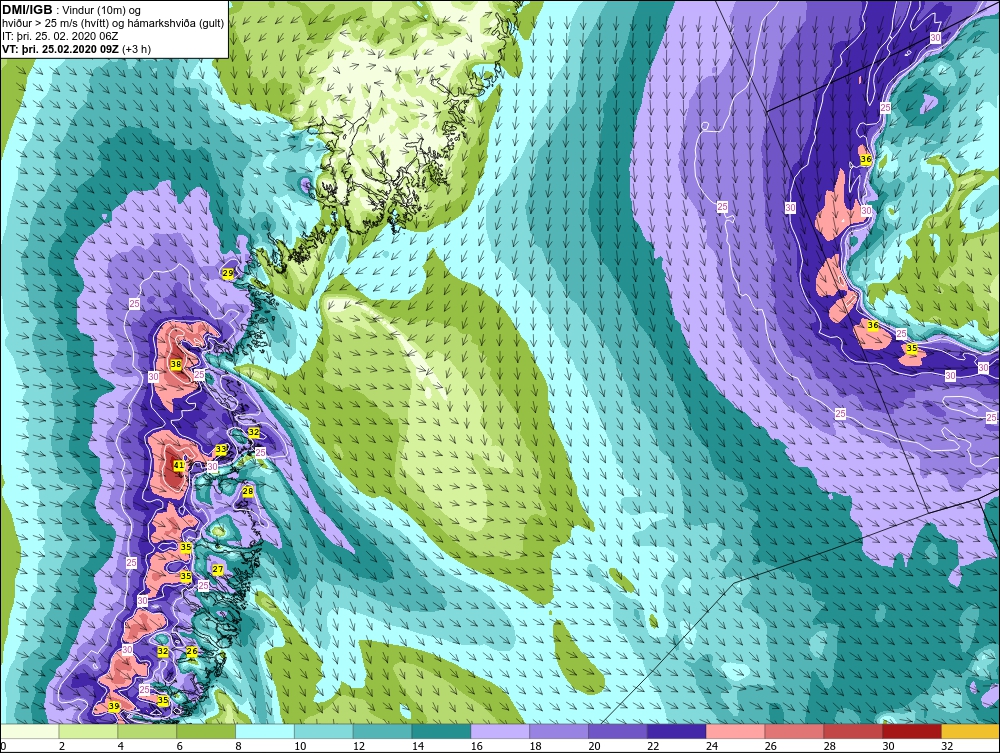The height and width of the screenshot is (753, 1000).
Task: Select the light cyan swatch between 8 and 10
Action: [265, 731]
